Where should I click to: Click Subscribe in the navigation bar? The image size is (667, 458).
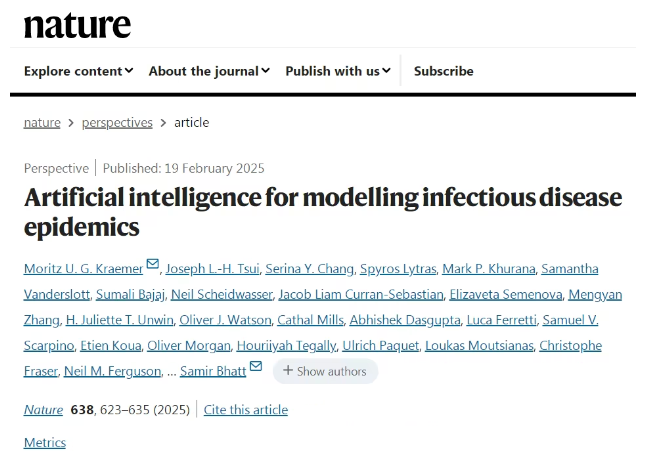click(443, 71)
